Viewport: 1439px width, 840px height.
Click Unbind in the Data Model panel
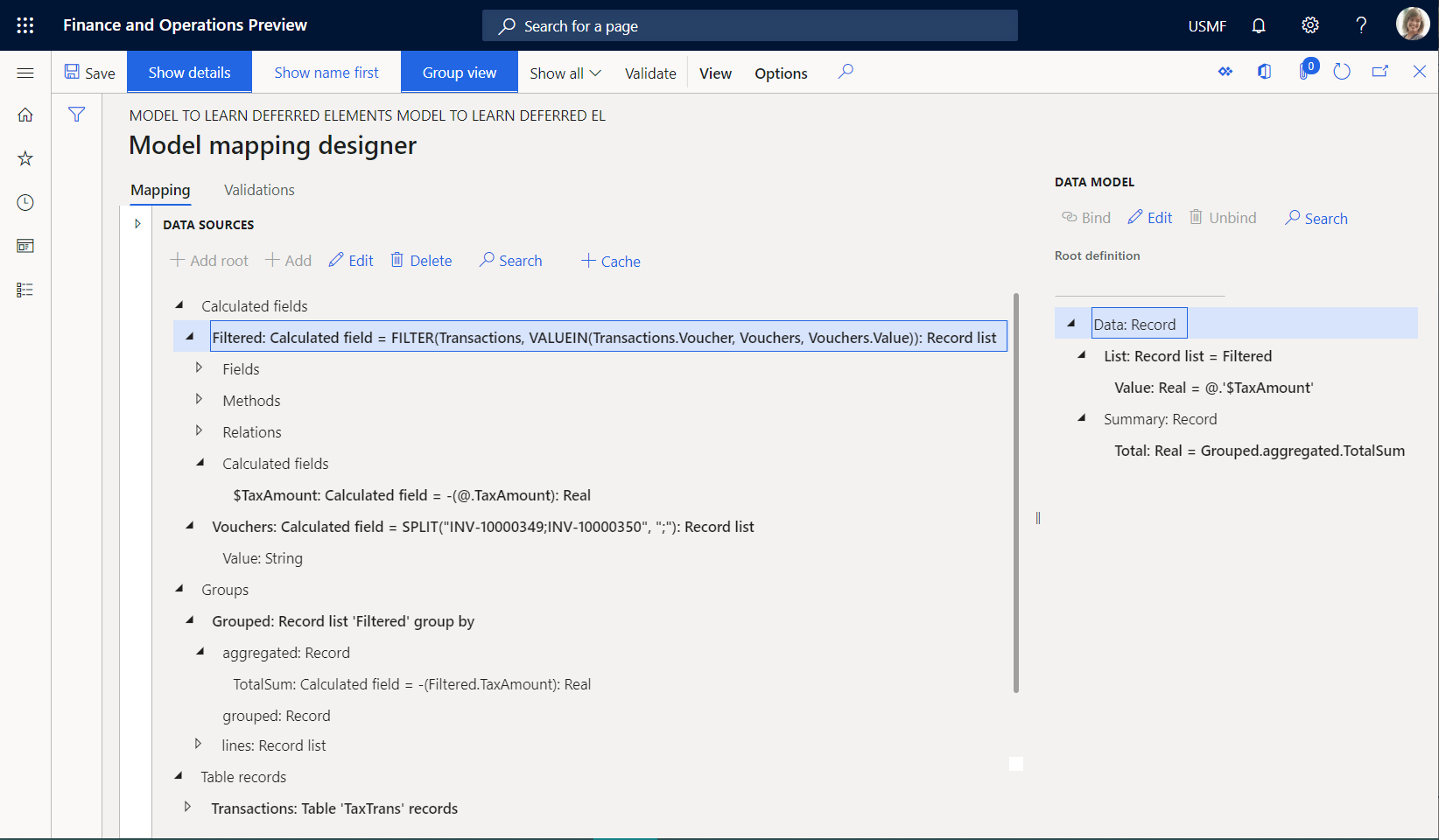pos(1223,217)
